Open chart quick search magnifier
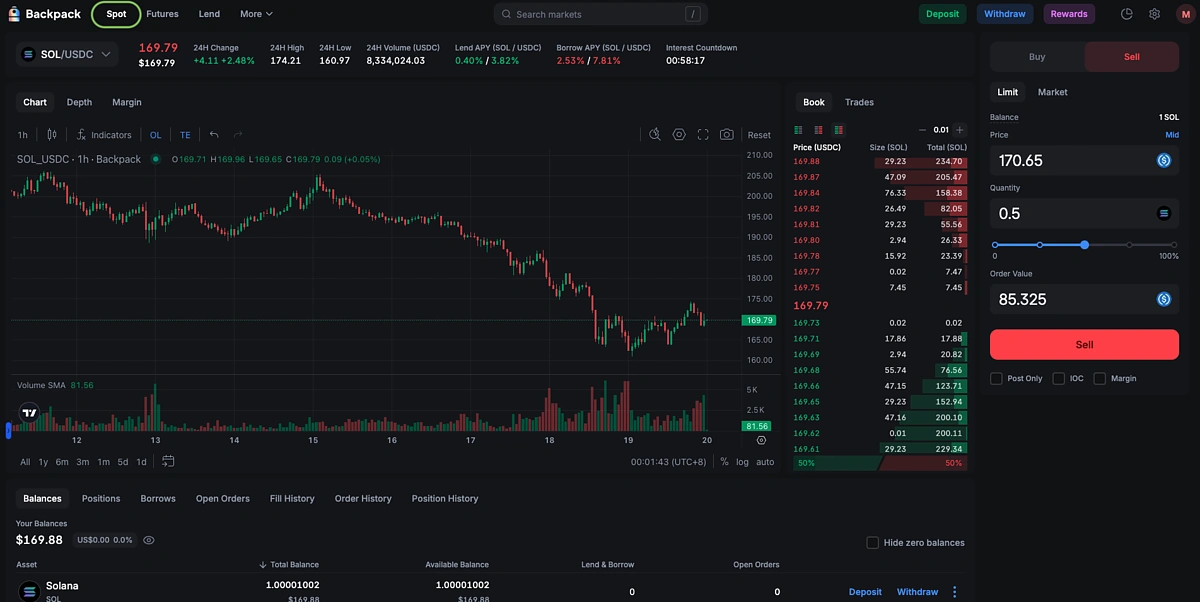The image size is (1200, 602). click(x=655, y=135)
